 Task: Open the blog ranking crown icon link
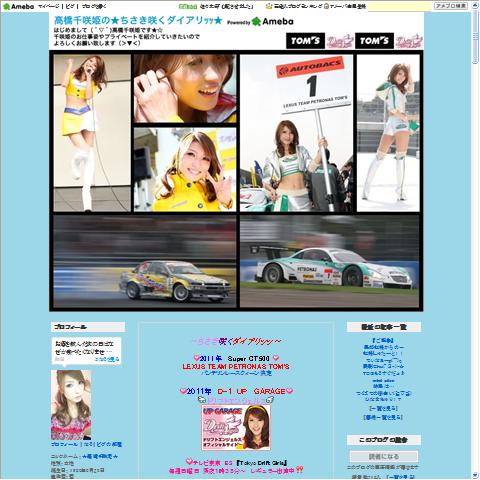pos(269,6)
